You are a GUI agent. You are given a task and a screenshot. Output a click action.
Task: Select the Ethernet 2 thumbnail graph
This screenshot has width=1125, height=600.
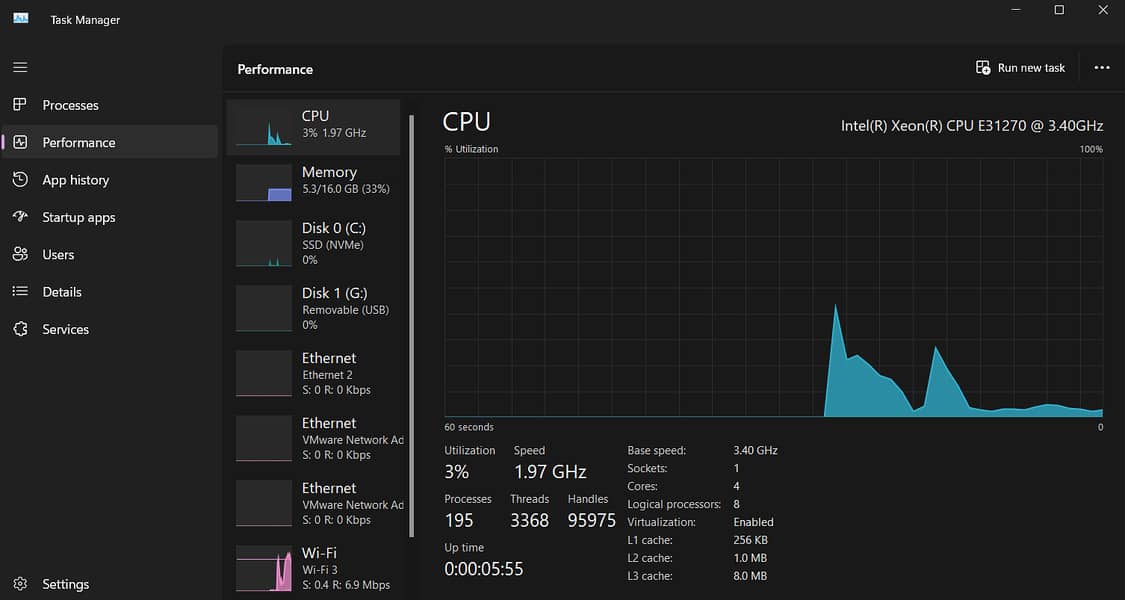[264, 373]
